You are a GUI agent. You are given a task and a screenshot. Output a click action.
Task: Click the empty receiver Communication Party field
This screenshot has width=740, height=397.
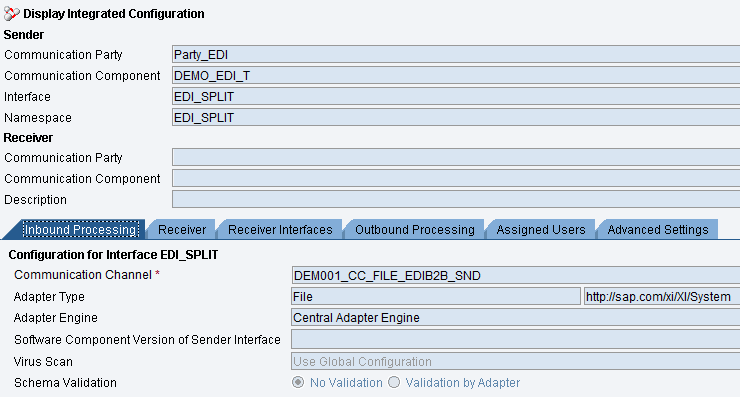tap(456, 158)
